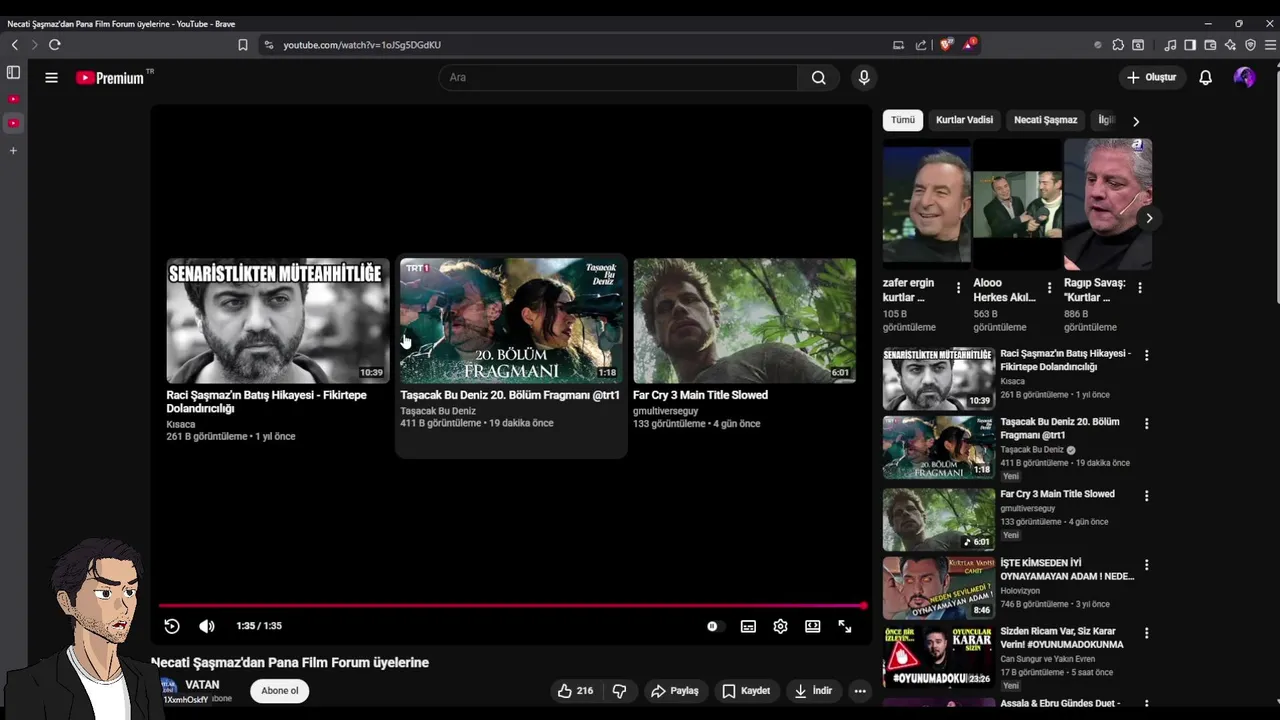
Task: Mute the video volume
Action: 207,626
